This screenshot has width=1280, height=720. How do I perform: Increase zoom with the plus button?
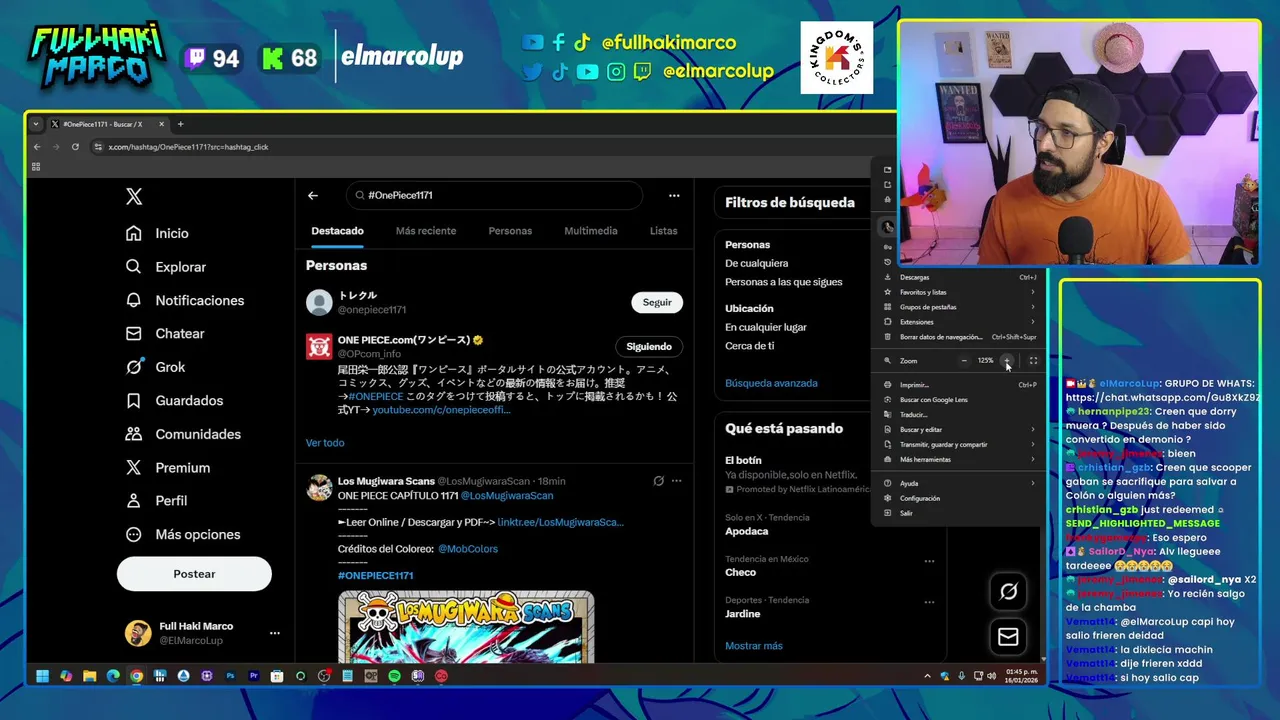1007,361
